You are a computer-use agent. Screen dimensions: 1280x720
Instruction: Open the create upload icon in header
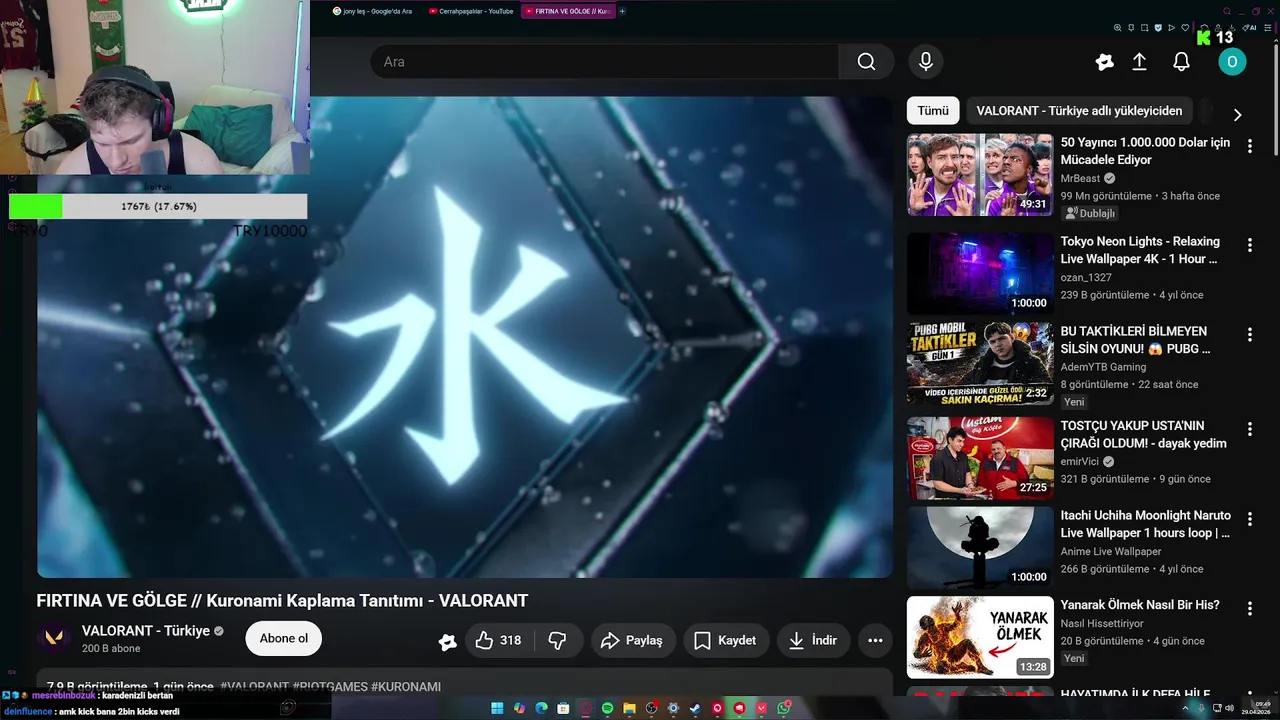[1139, 62]
